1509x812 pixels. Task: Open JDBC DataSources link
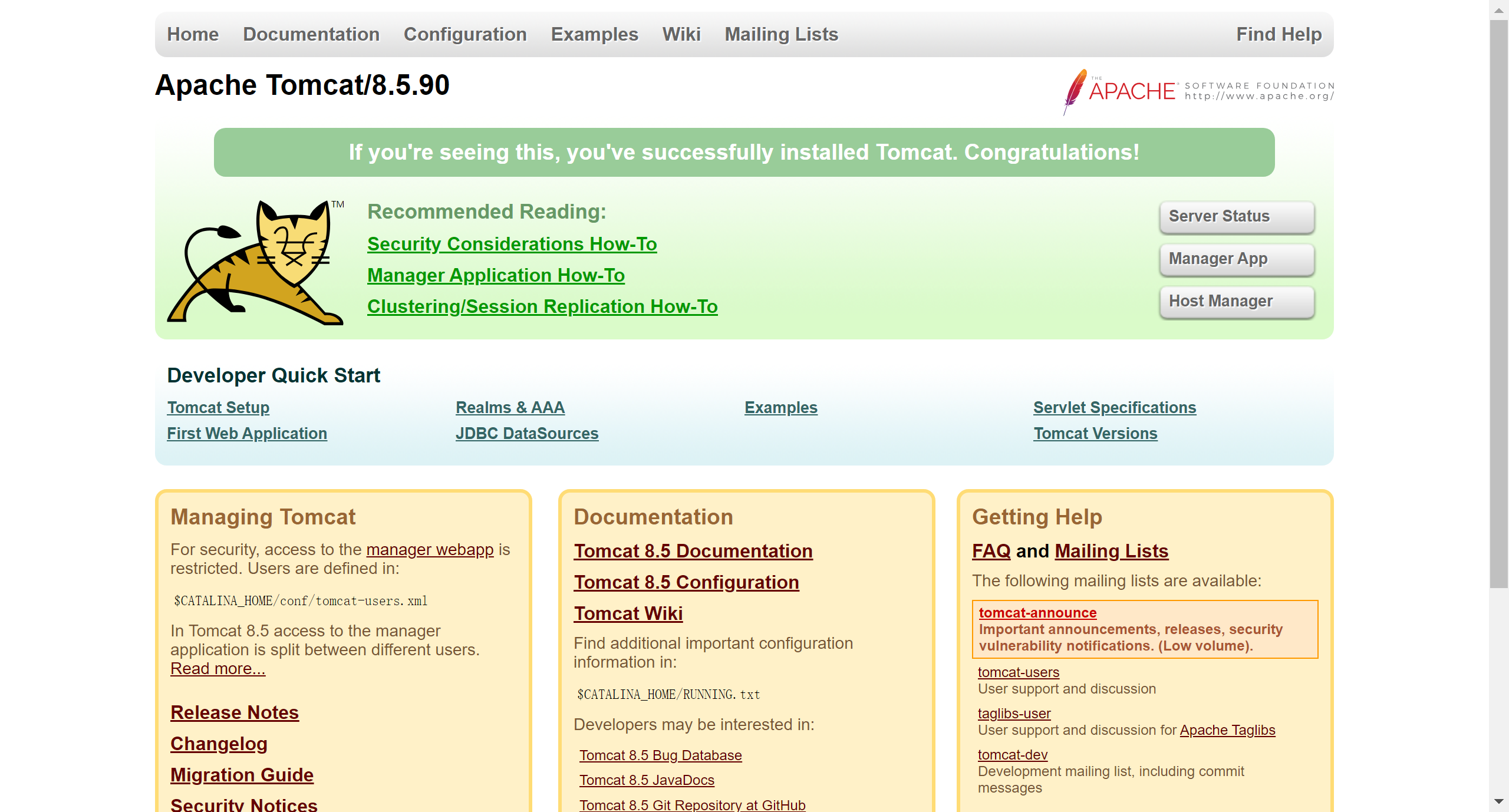[x=527, y=433]
